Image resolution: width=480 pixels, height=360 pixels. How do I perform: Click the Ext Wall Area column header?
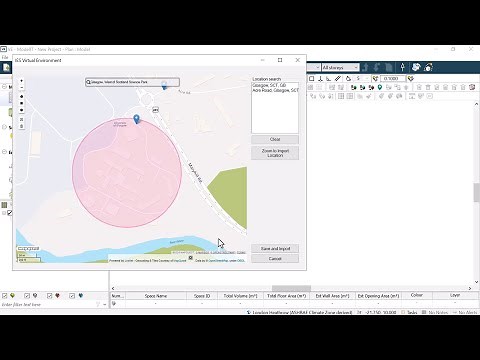[332, 296]
